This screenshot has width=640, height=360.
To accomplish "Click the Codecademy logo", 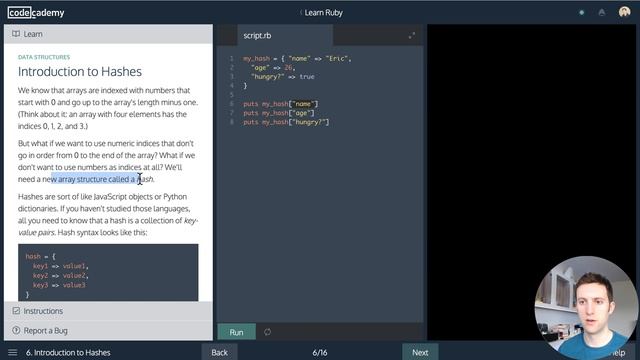I will [x=36, y=13].
